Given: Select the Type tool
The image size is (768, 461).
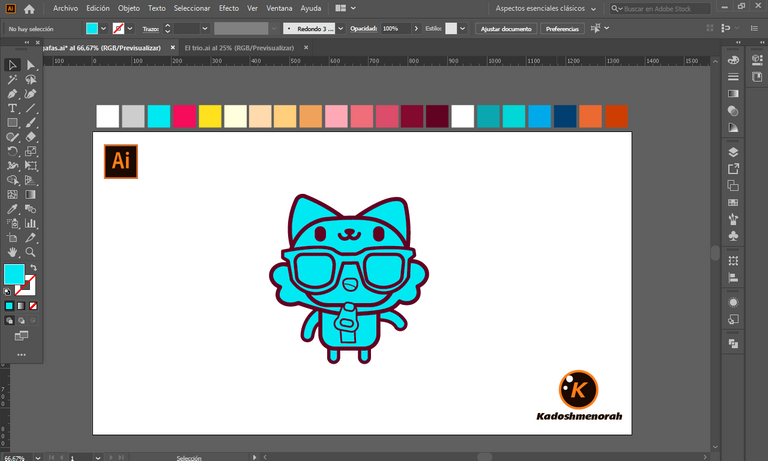Looking at the screenshot, I should [x=12, y=108].
